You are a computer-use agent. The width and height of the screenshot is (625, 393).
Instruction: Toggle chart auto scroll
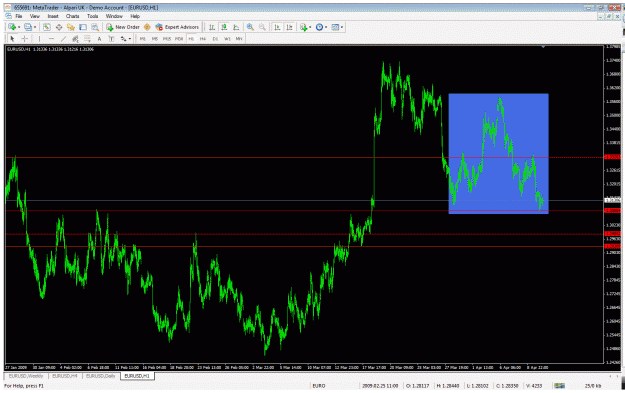click(277, 27)
